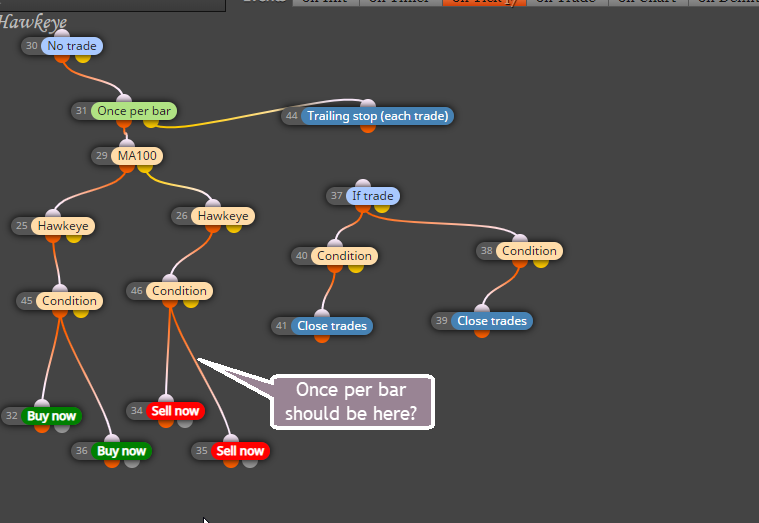
Task: Click yellow output port of MA100
Action: point(145,168)
